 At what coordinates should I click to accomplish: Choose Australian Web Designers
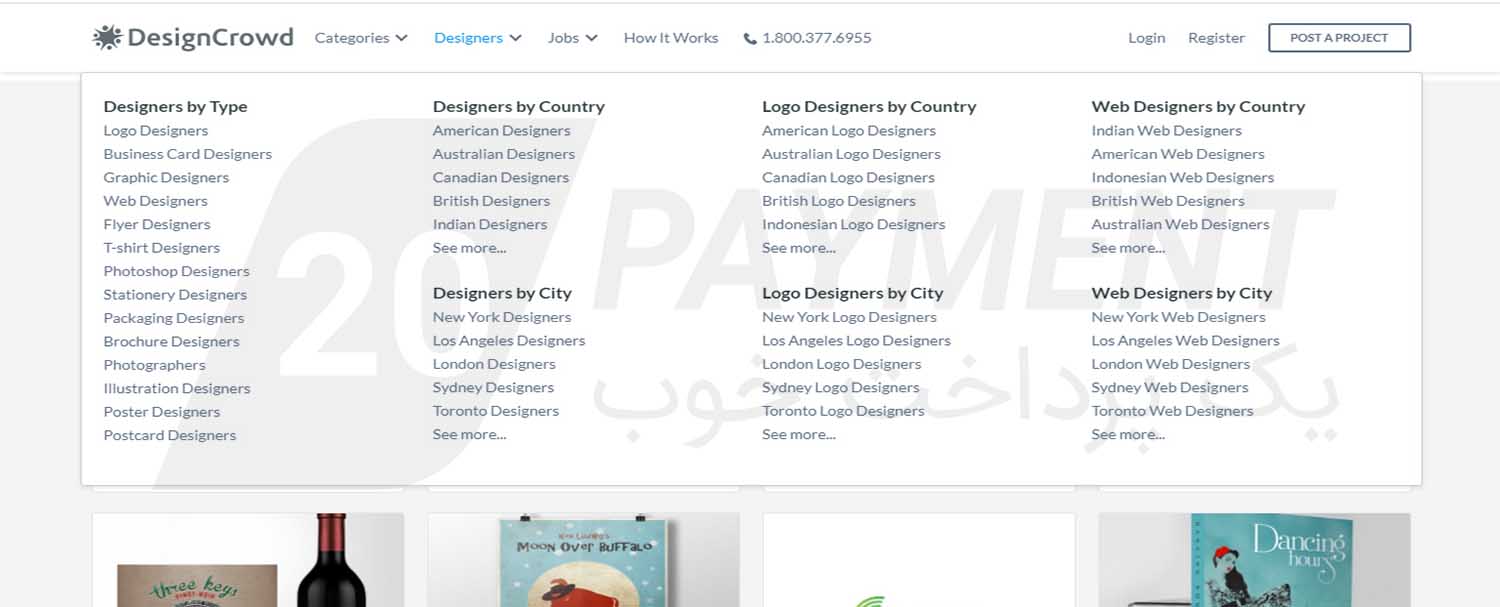tap(1180, 225)
